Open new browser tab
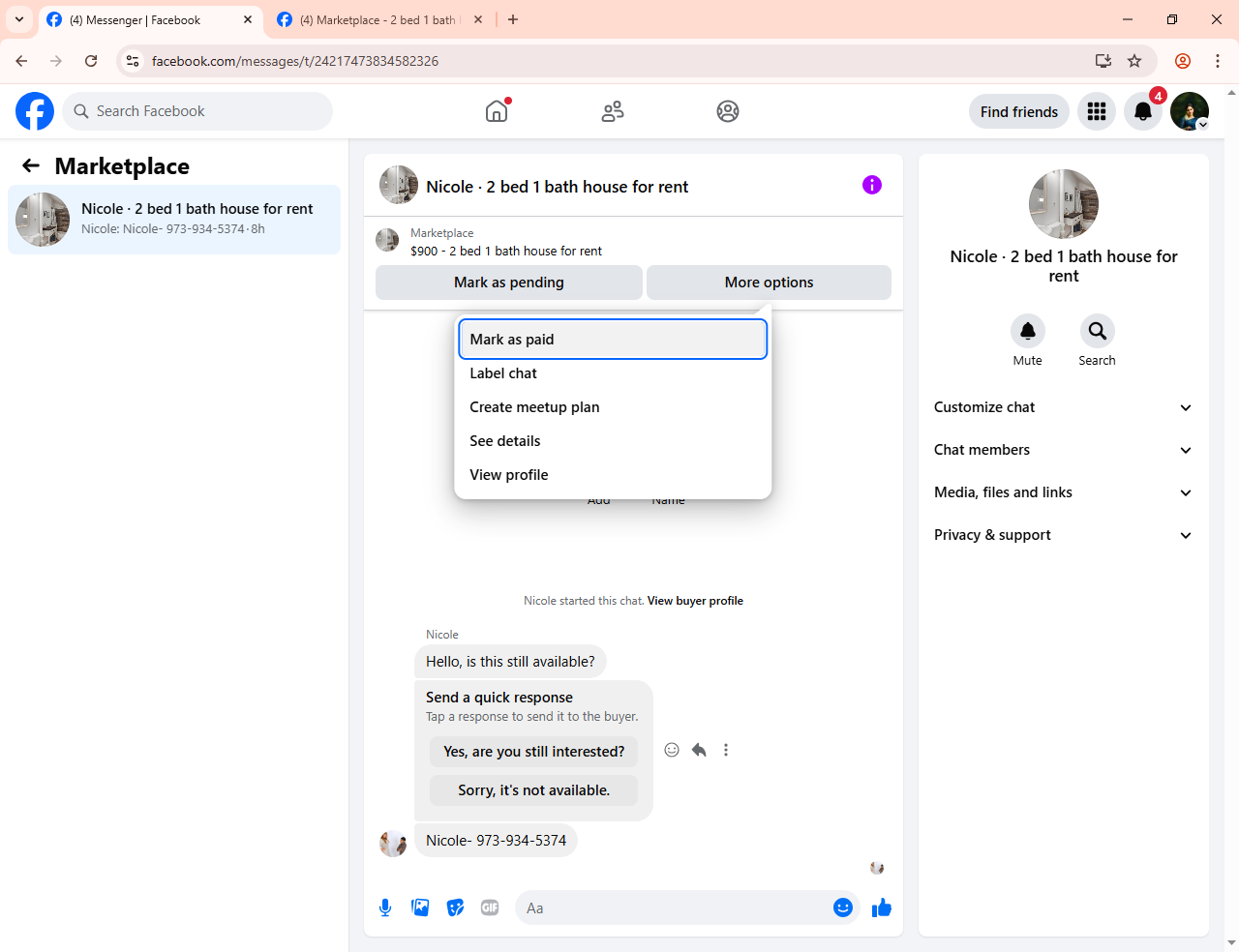Viewport: 1239px width, 952px height. 513,19
